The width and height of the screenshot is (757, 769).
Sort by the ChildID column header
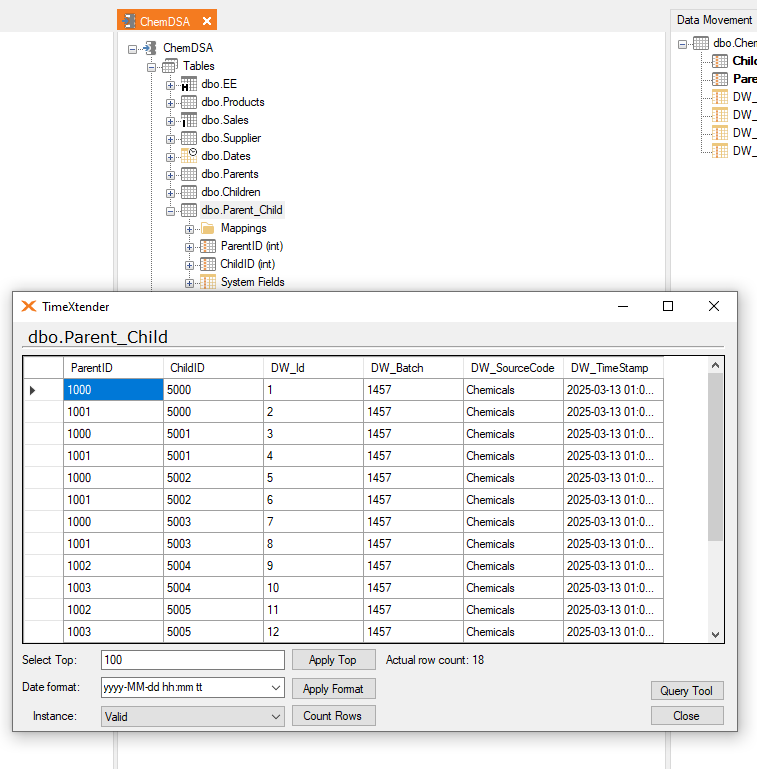pos(213,368)
